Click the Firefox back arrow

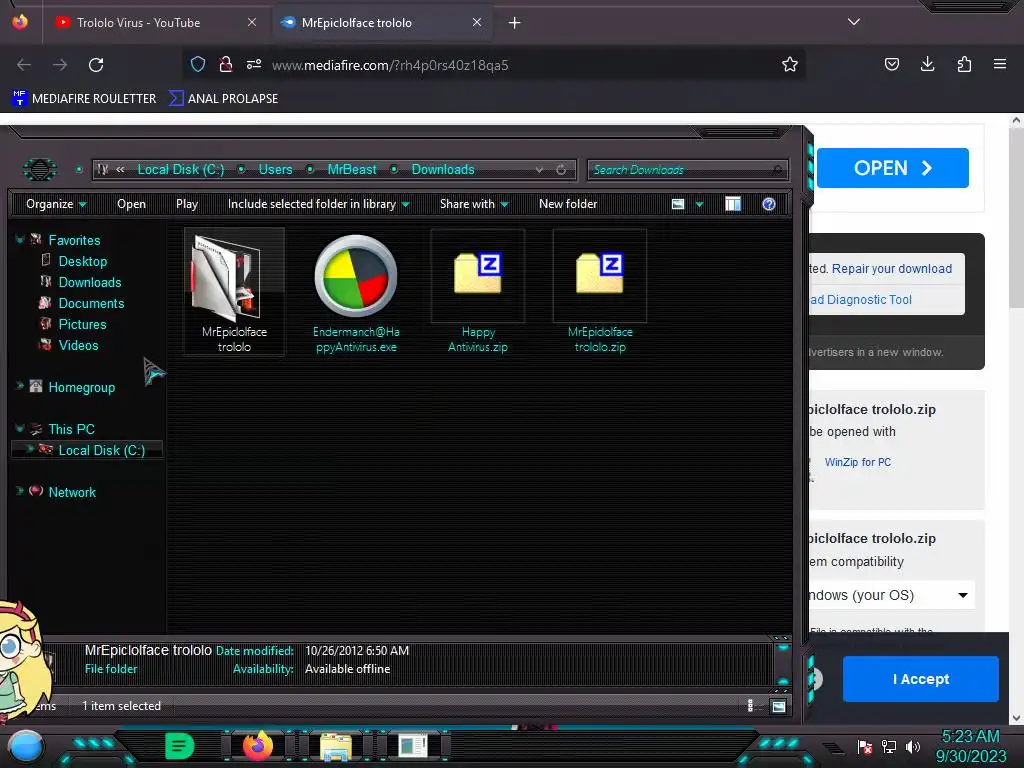click(x=24, y=65)
